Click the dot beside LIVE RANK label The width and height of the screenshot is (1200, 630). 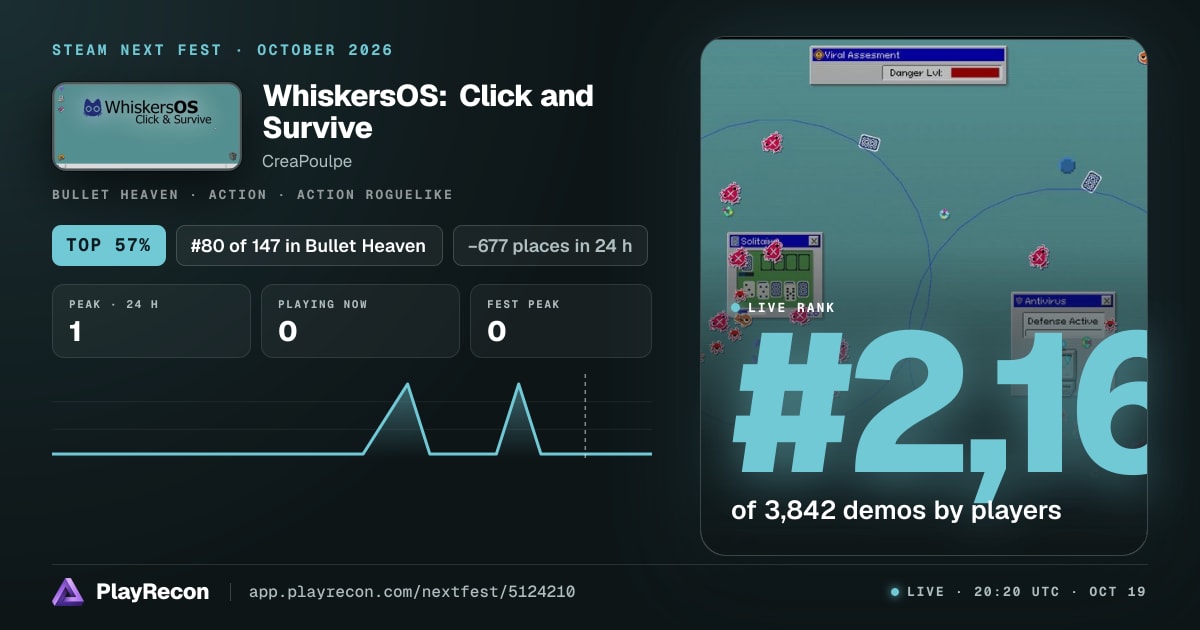(736, 308)
